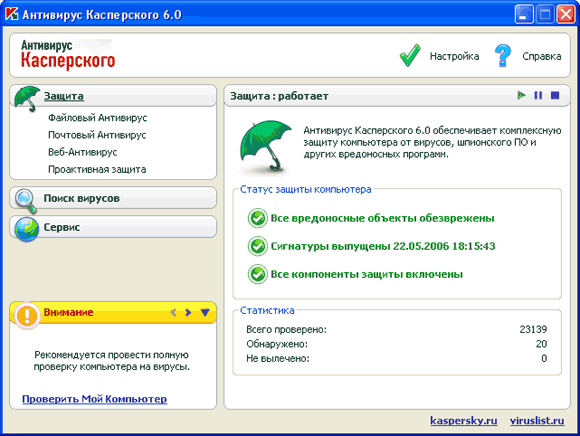The height and width of the screenshot is (436, 580).
Task: Select Веб-Антивирус in the protection list
Action: click(x=82, y=152)
